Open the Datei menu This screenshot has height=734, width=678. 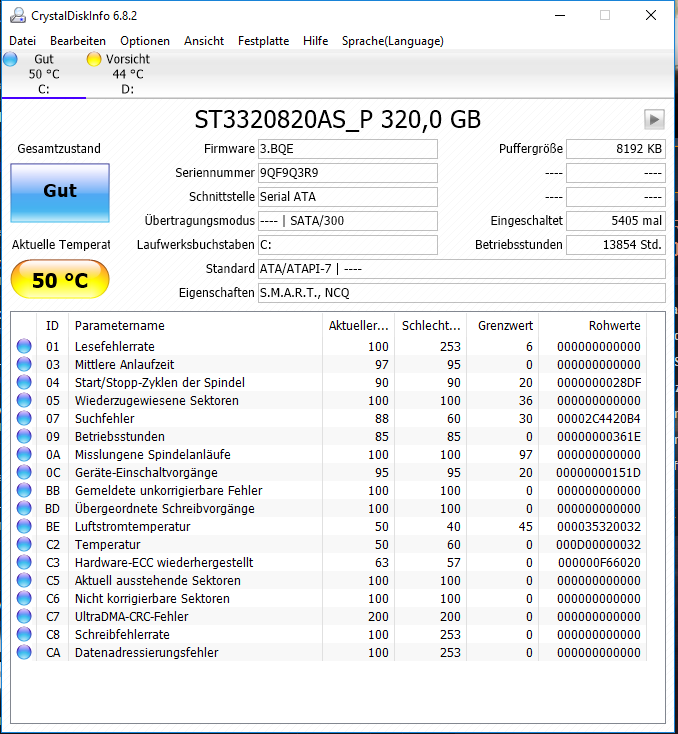click(x=22, y=41)
